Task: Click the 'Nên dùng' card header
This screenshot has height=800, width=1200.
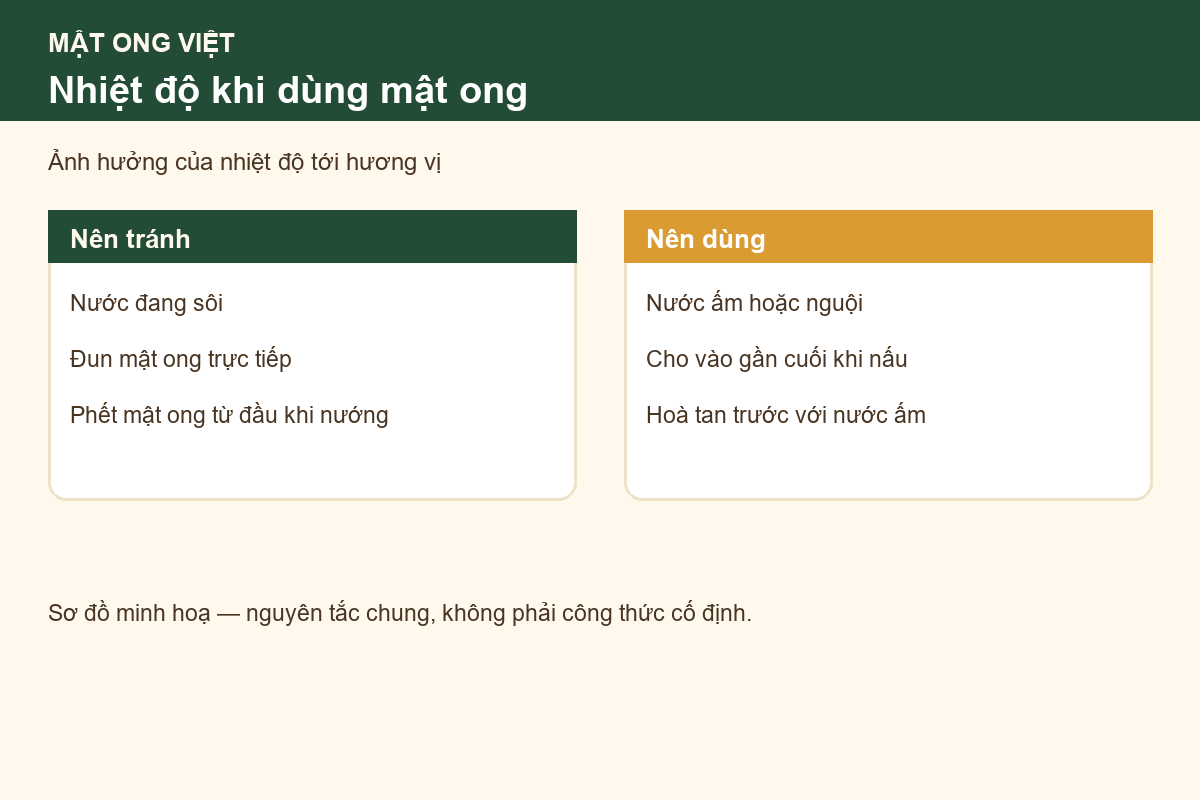Action: pos(888,237)
